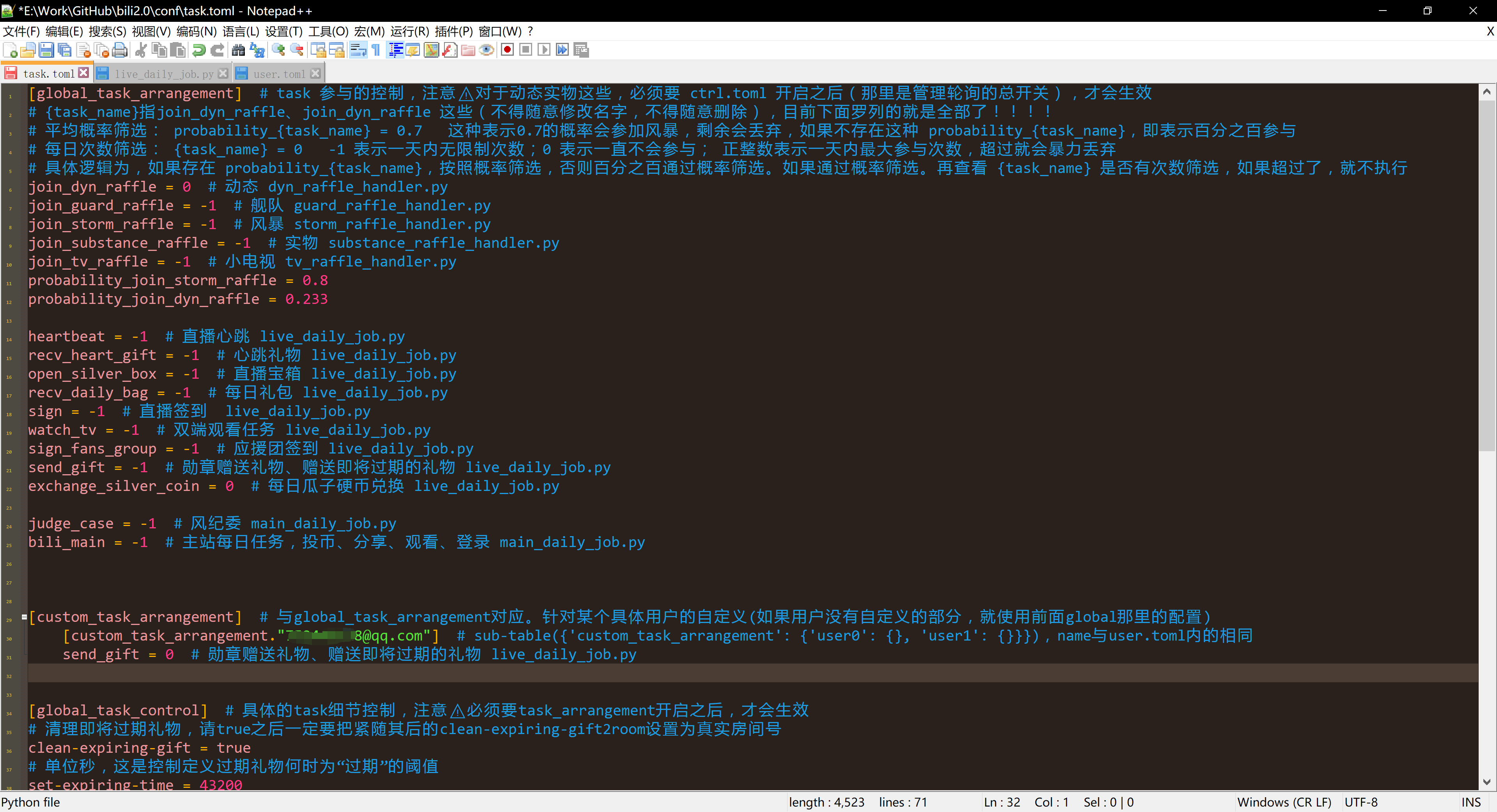Viewport: 1497px width, 812px height.
Task: Open Find with the binoculars icon
Action: click(x=238, y=50)
